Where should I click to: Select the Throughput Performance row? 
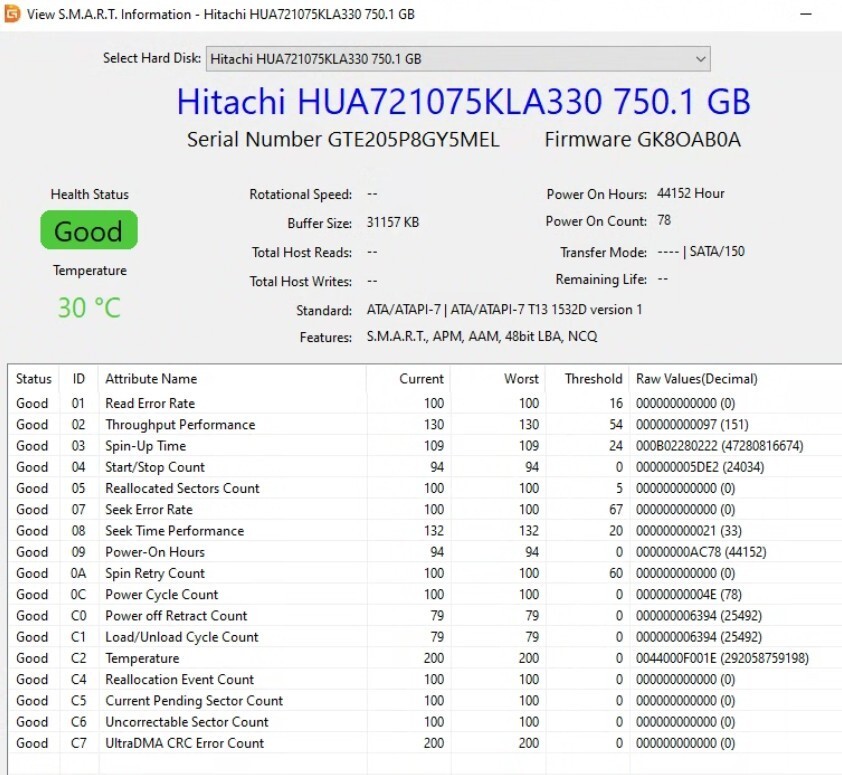[x=425, y=424]
